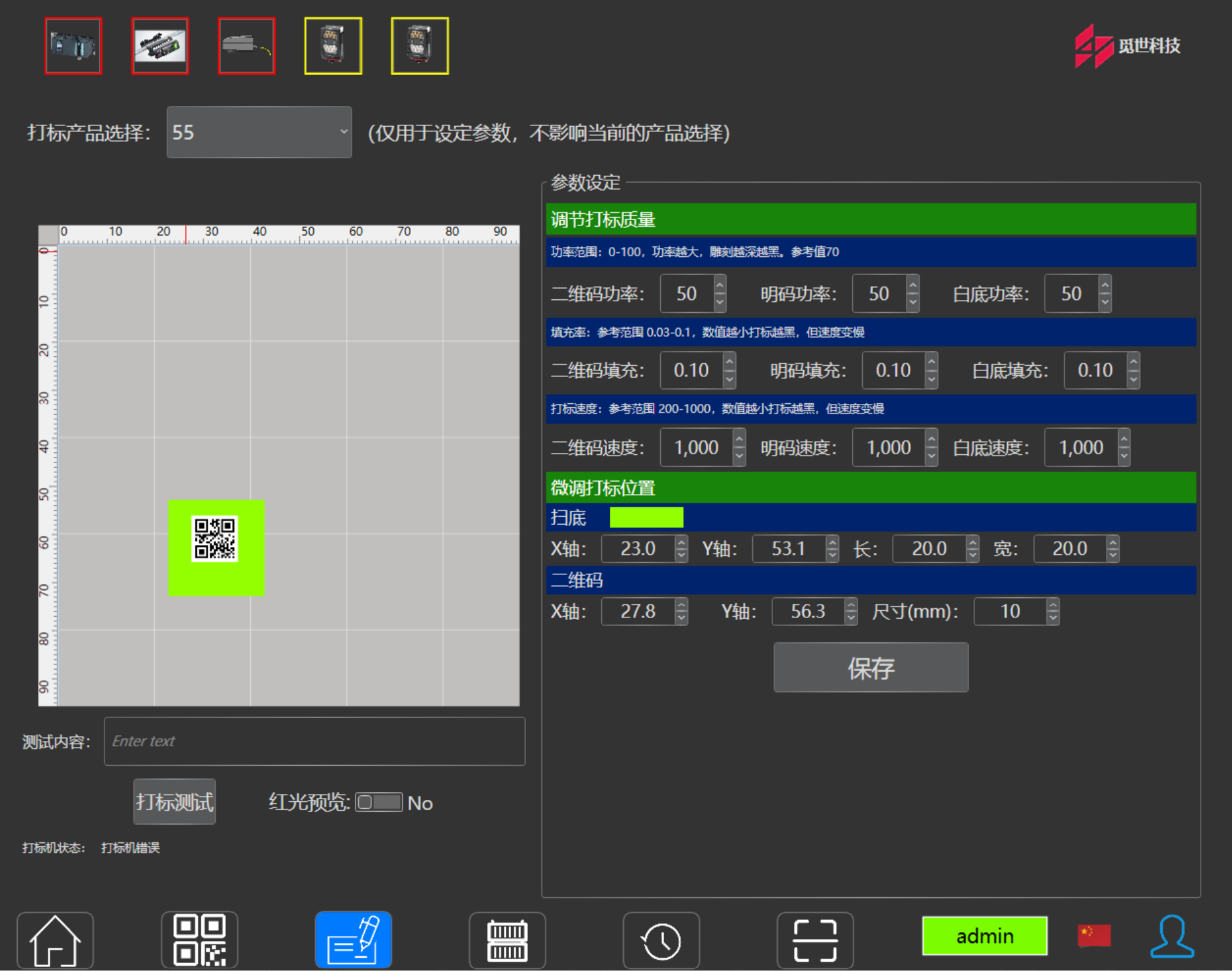Click the green admin user label
This screenshot has height=971, width=1232.
coord(984,936)
